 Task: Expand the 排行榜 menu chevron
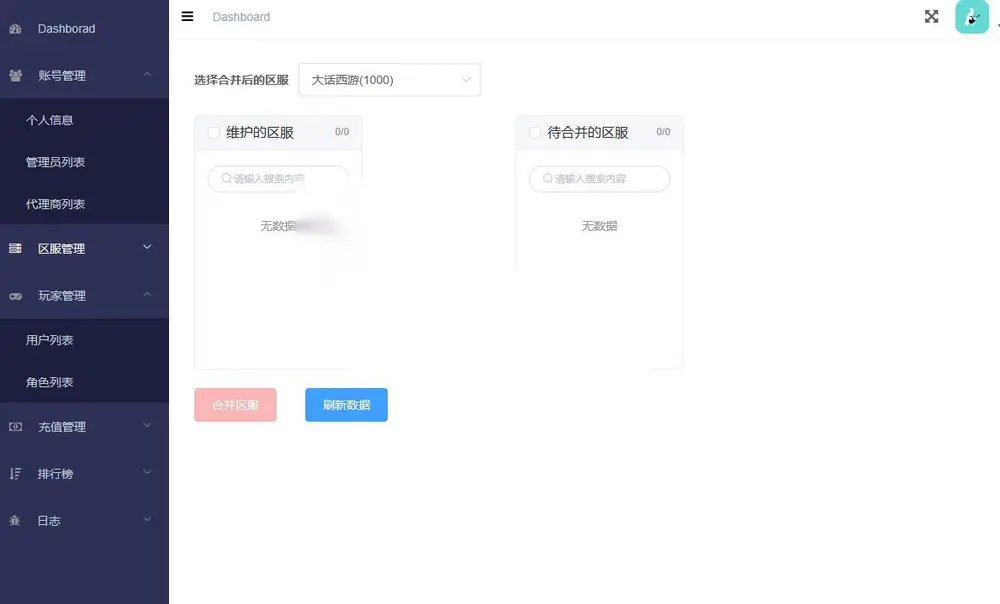point(147,473)
